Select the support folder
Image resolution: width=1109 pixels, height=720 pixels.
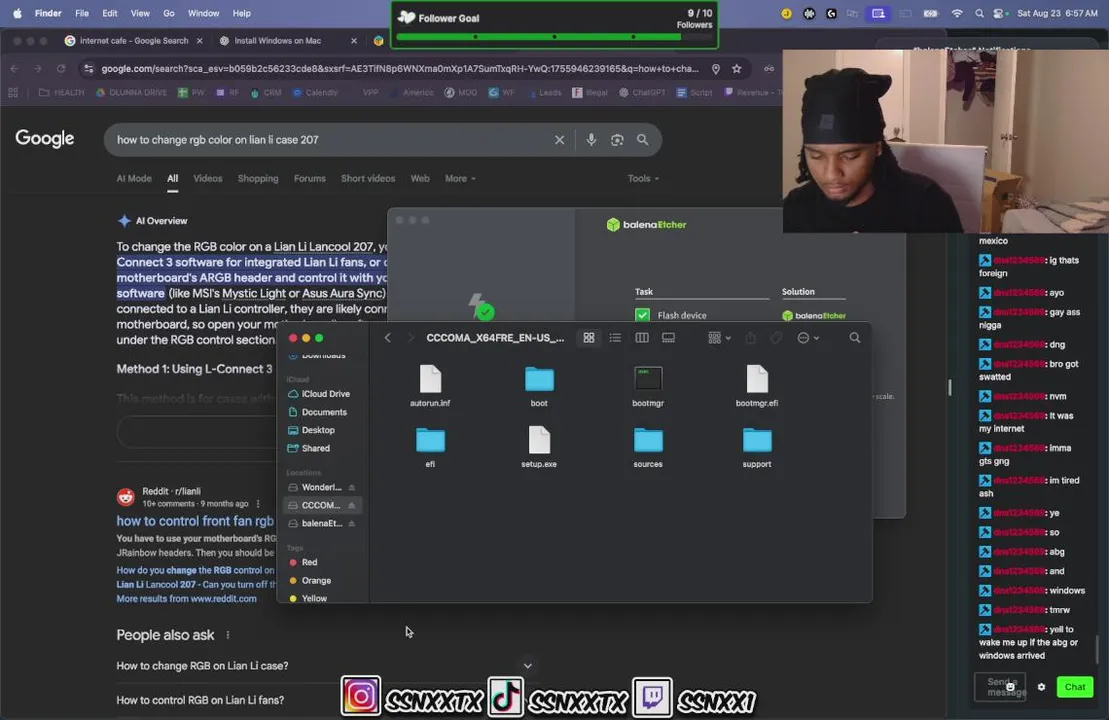pos(757,447)
